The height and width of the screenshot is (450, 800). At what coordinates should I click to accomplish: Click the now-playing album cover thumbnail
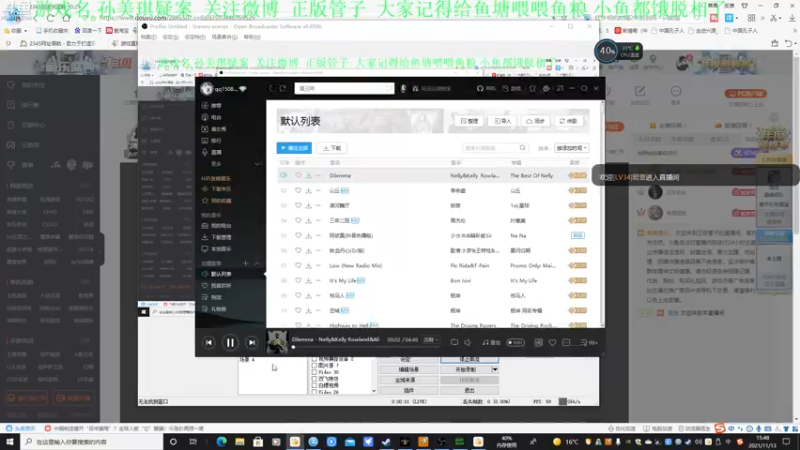[277, 342]
